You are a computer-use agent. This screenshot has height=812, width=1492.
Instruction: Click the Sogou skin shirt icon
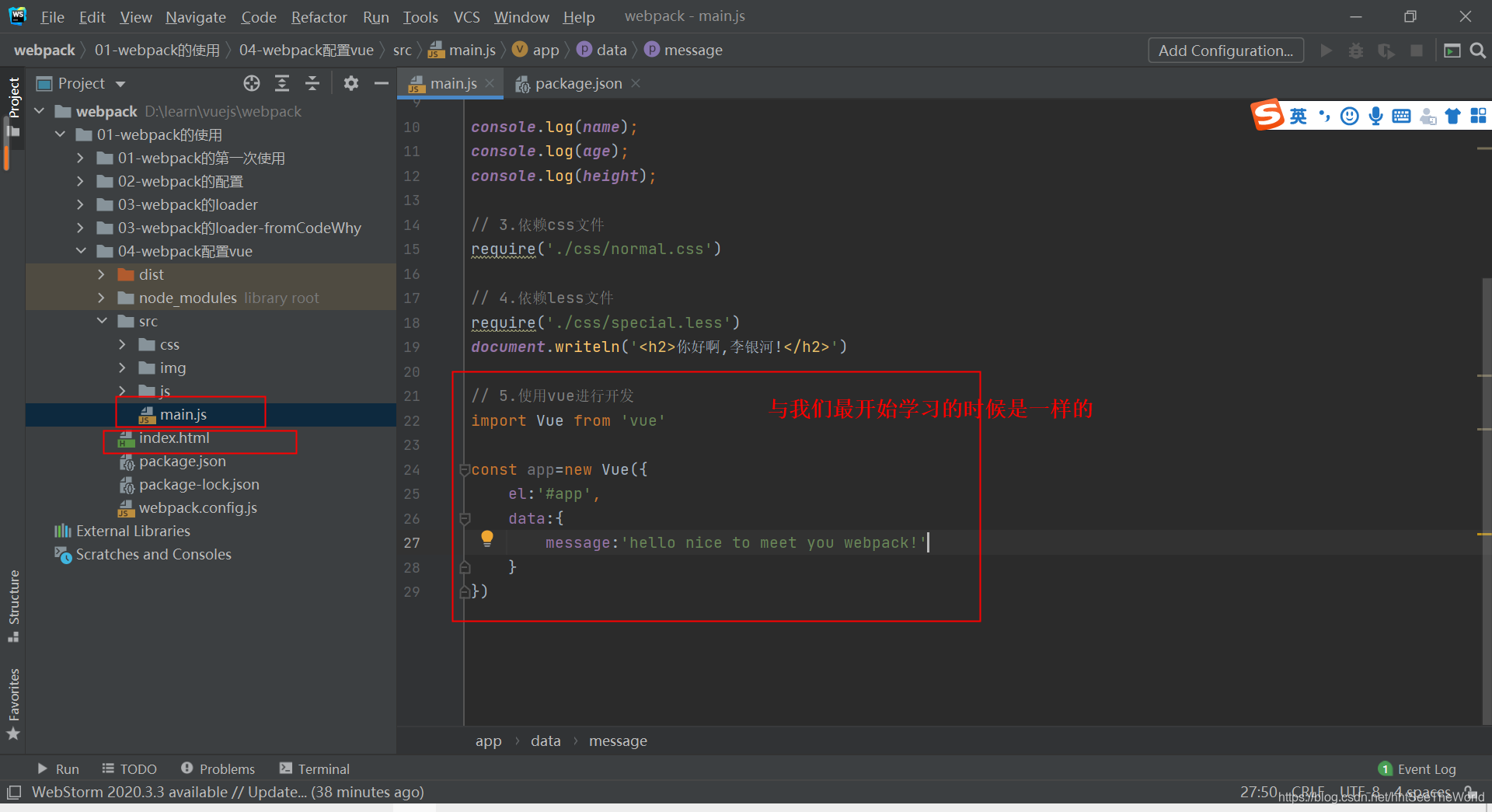(1452, 116)
